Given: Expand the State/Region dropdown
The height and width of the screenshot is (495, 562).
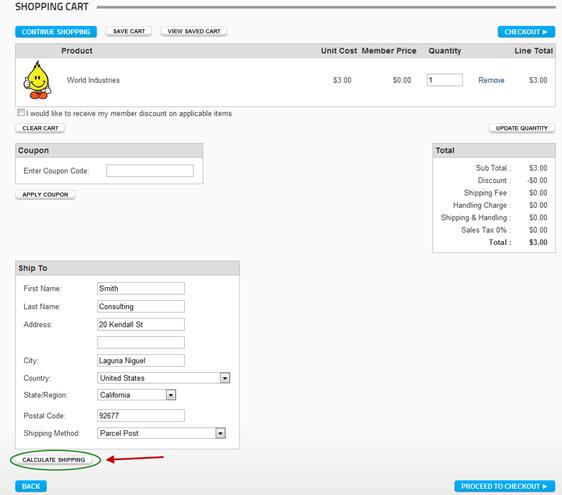Looking at the screenshot, I should 136,395.
